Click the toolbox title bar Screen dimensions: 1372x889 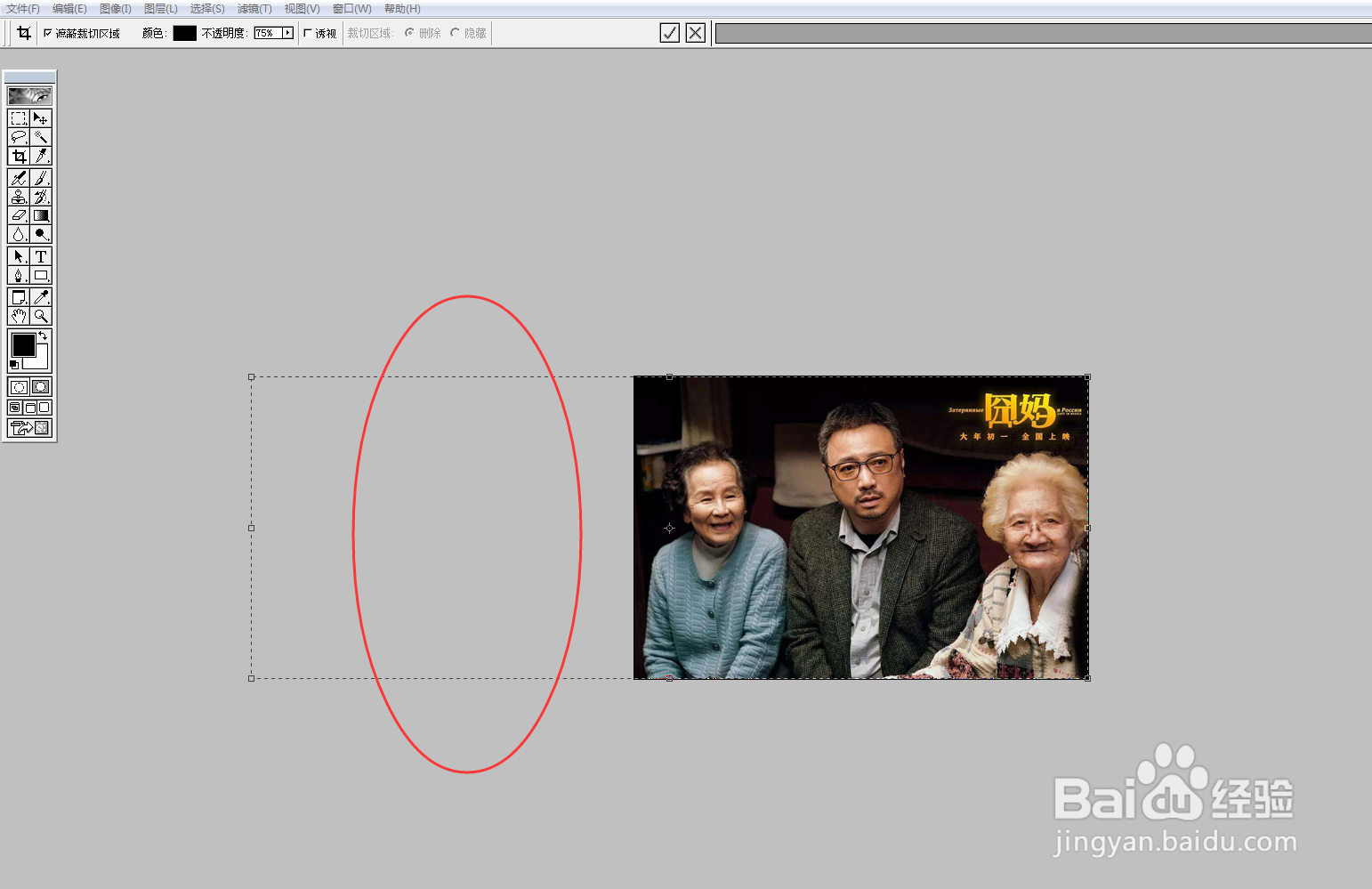pyautogui.click(x=29, y=77)
